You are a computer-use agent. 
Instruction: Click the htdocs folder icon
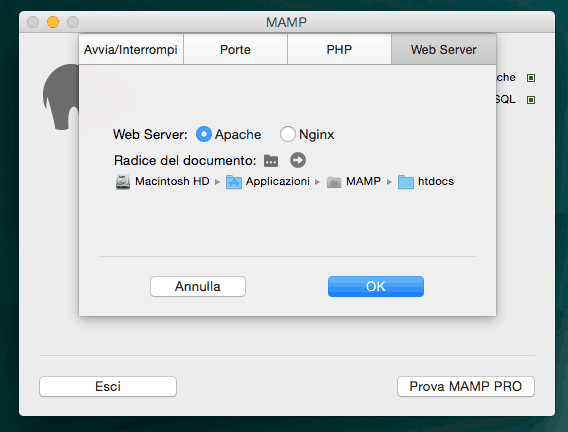406,182
